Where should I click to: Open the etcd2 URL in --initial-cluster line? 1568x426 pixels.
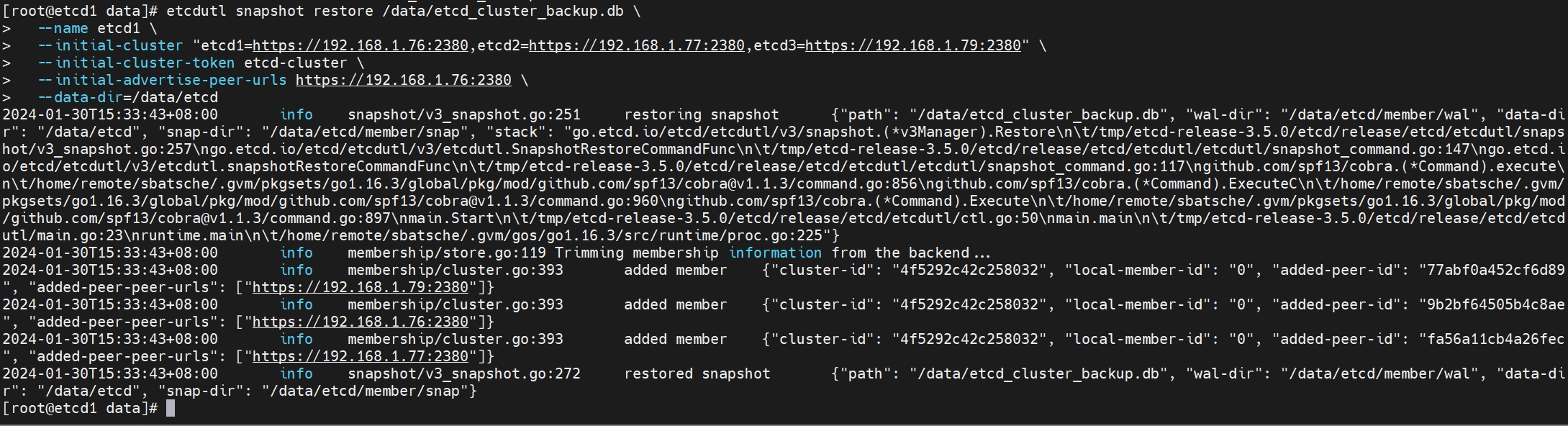[x=637, y=45]
